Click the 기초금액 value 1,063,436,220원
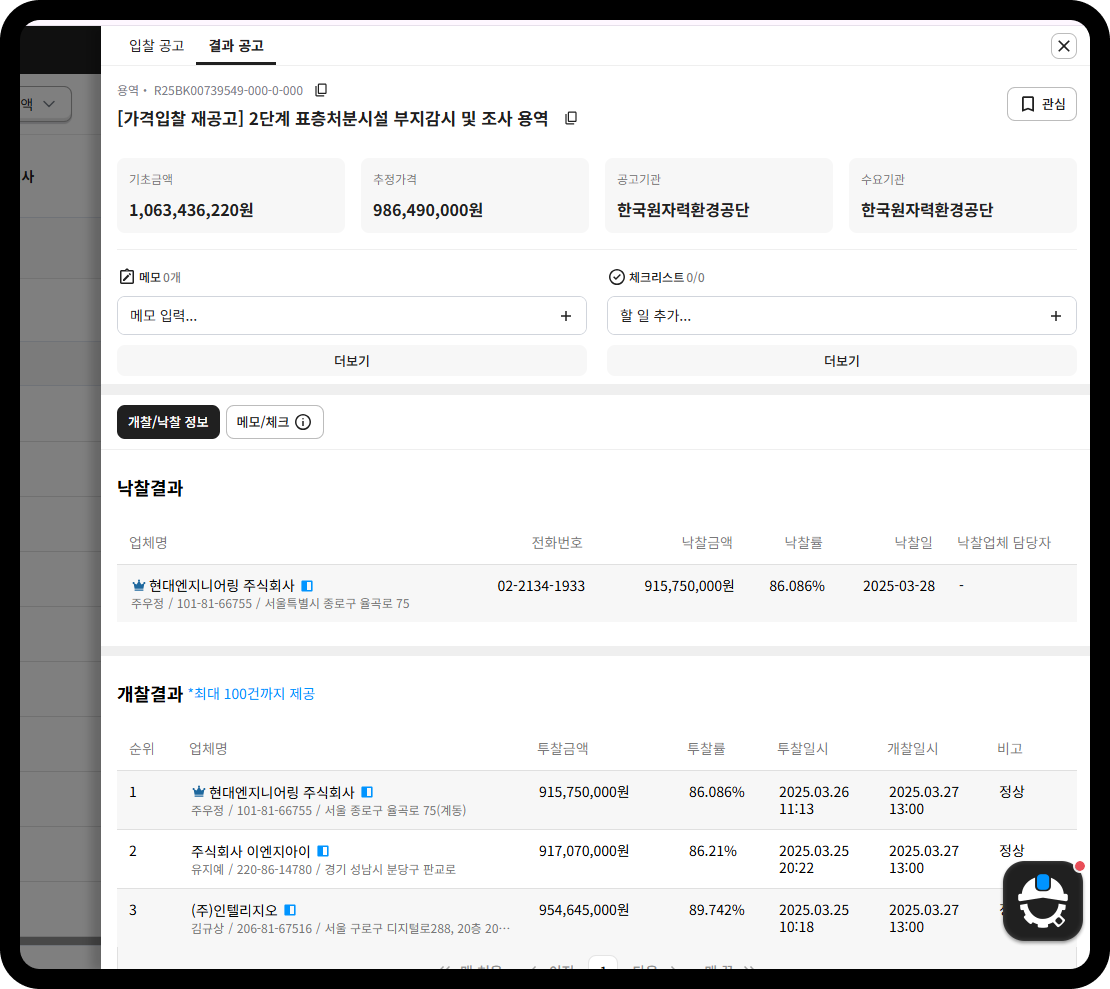The image size is (1110, 989). [x=191, y=210]
